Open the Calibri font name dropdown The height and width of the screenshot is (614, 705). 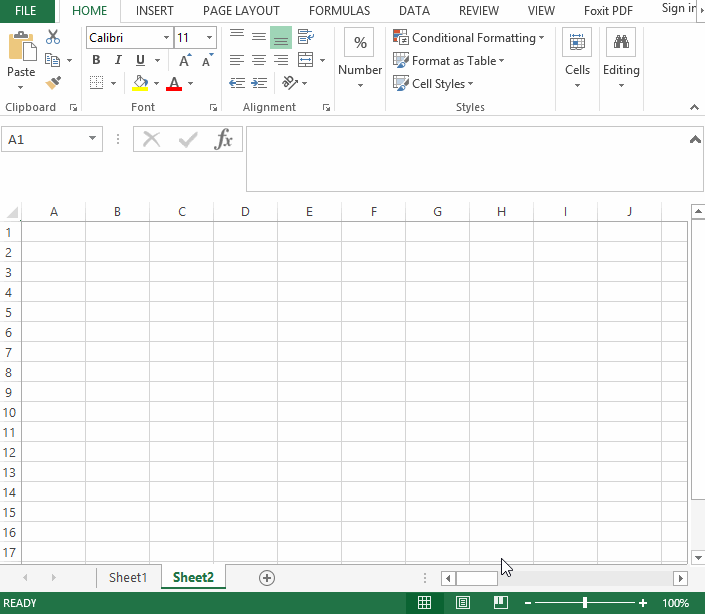165,38
